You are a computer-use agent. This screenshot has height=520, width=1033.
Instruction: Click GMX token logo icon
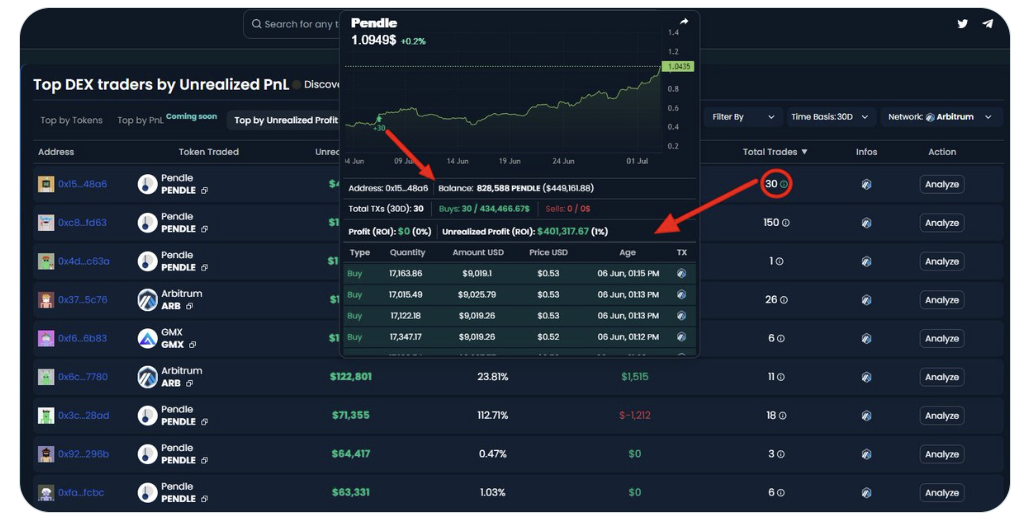pyautogui.click(x=148, y=339)
